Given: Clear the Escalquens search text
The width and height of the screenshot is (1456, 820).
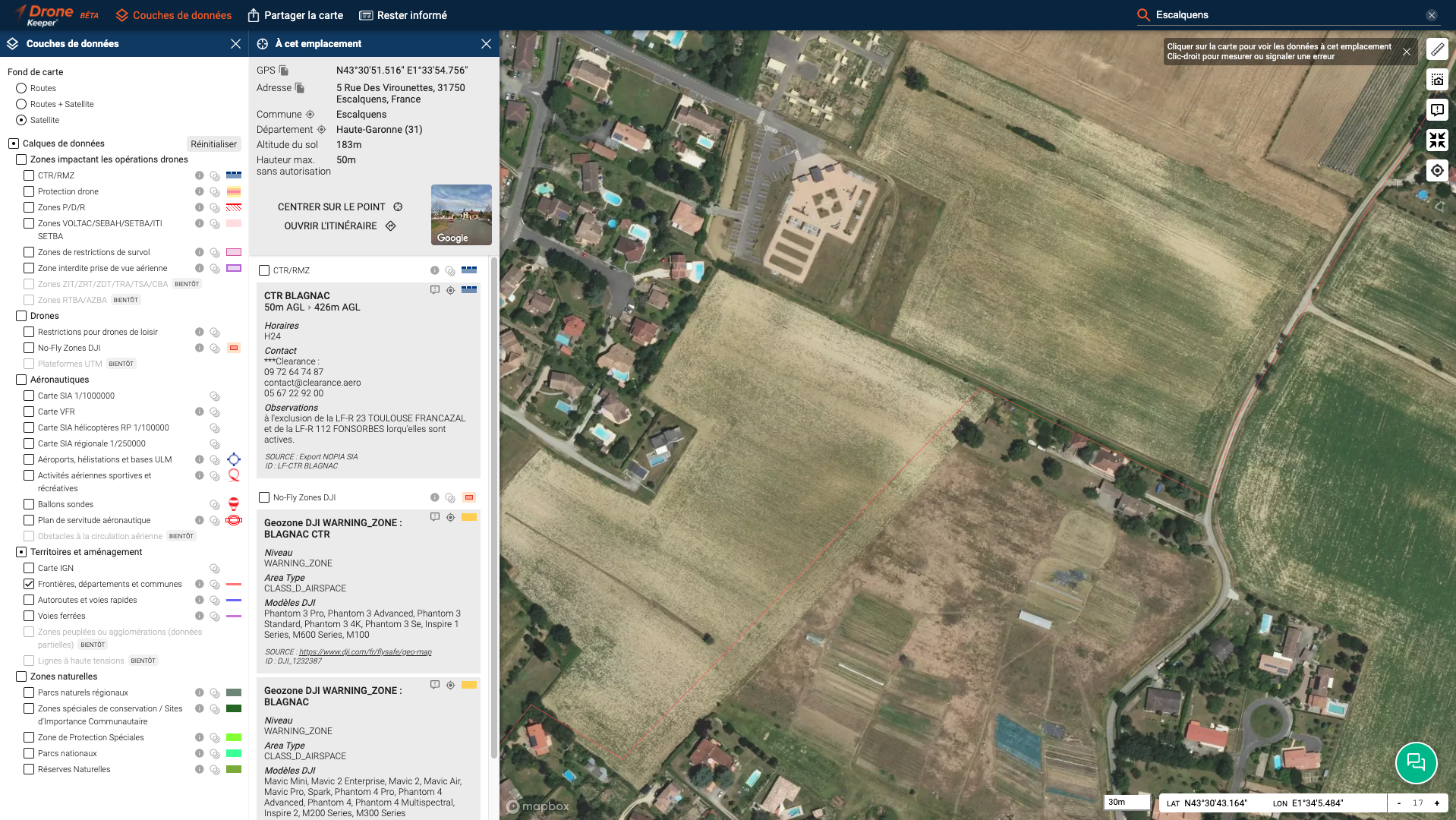Looking at the screenshot, I should click(1431, 15).
